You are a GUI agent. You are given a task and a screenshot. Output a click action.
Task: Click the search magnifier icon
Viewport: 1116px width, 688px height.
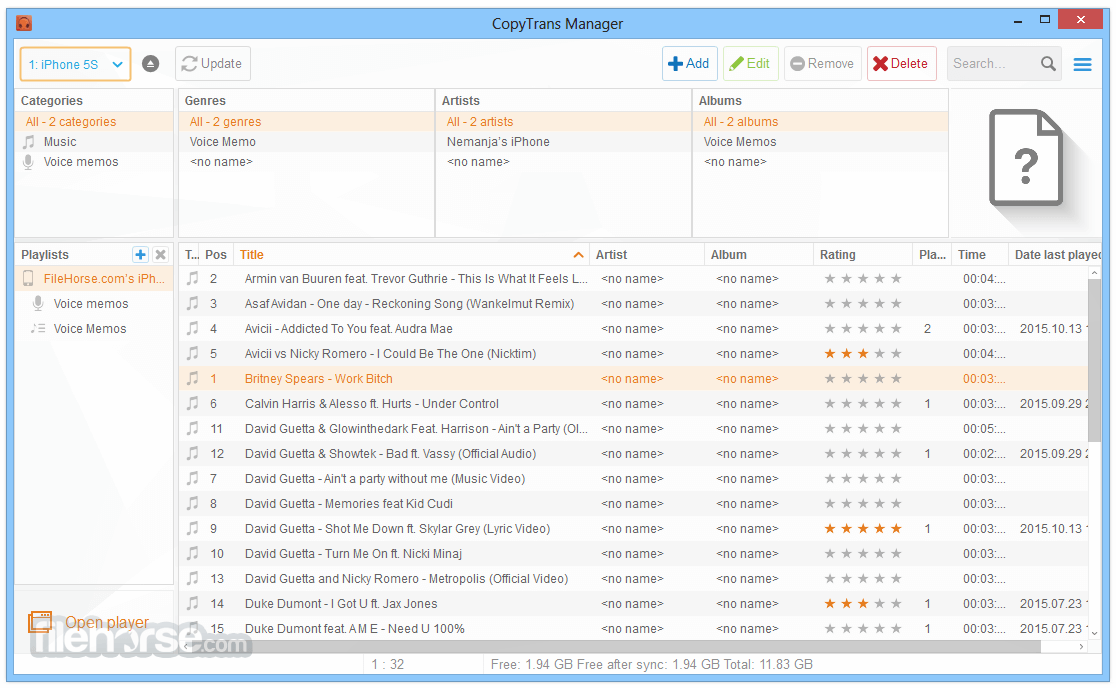pos(1048,64)
